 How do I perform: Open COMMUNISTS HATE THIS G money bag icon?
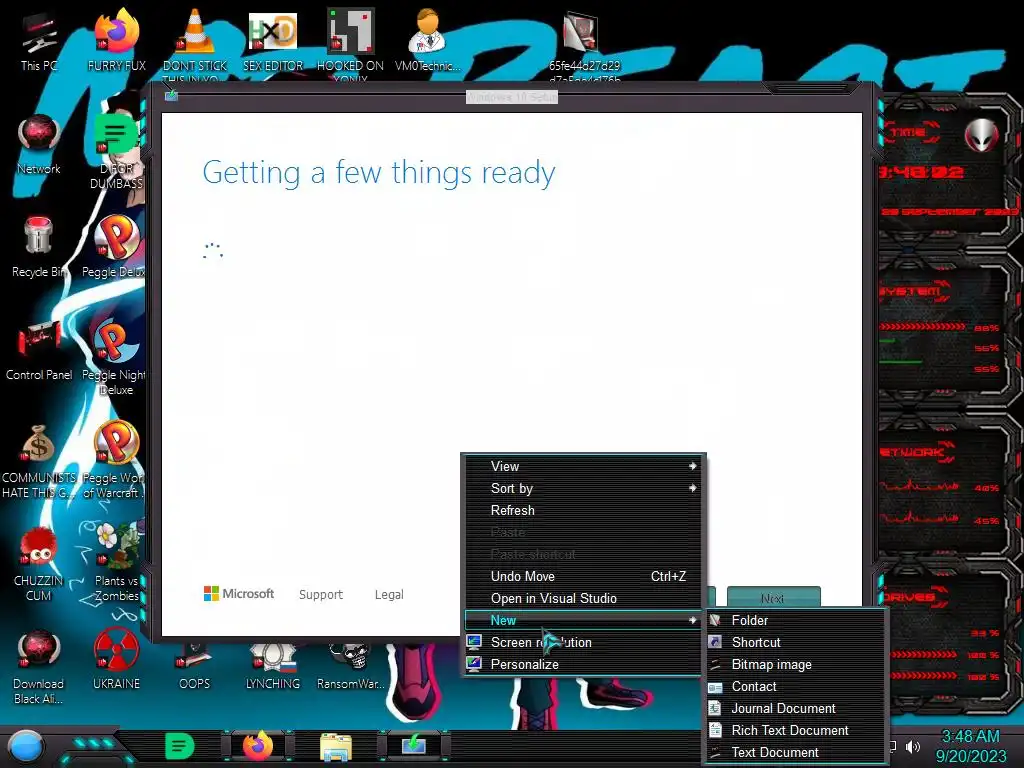pos(39,460)
